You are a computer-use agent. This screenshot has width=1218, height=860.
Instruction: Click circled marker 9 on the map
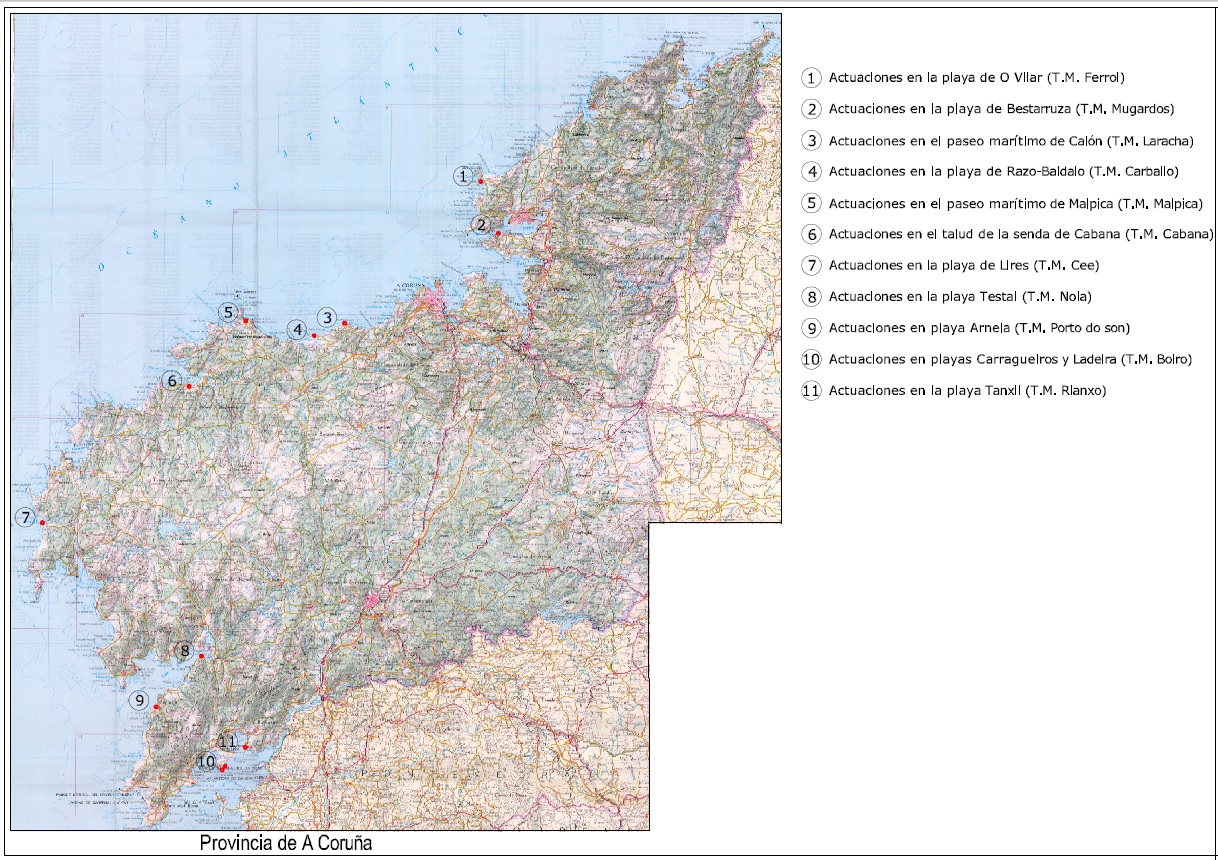click(140, 700)
